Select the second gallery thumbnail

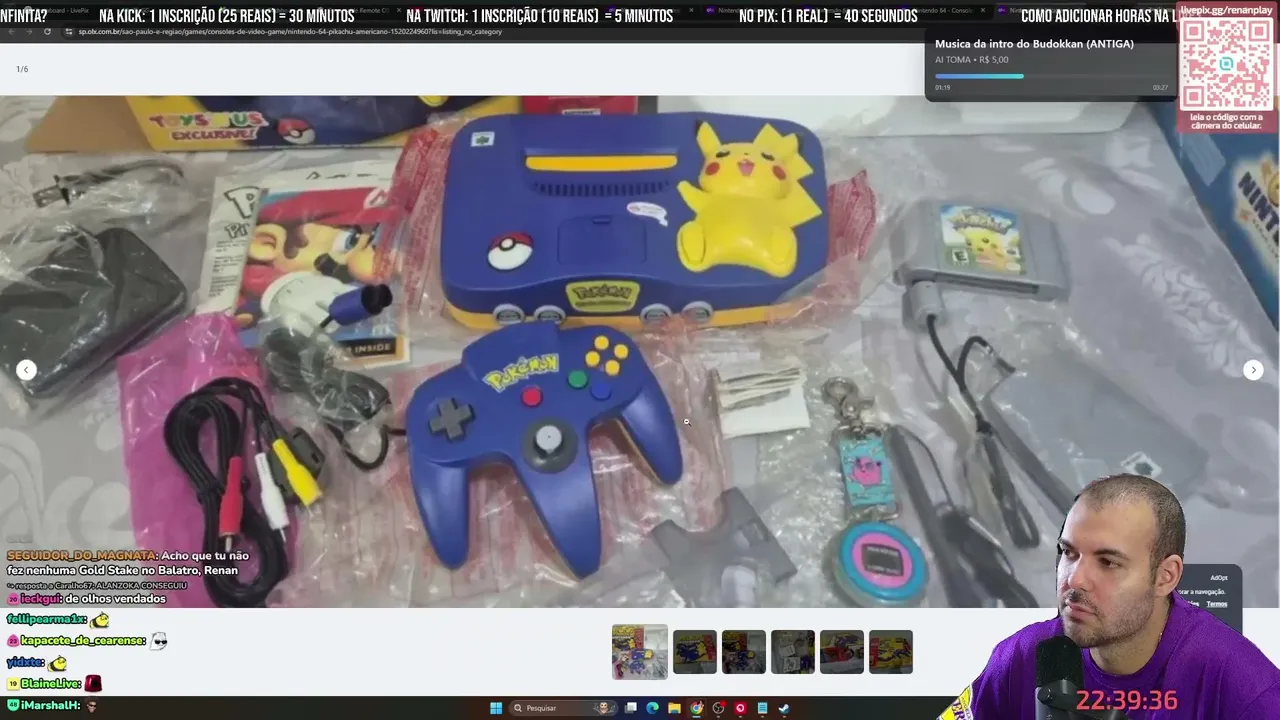[695, 652]
